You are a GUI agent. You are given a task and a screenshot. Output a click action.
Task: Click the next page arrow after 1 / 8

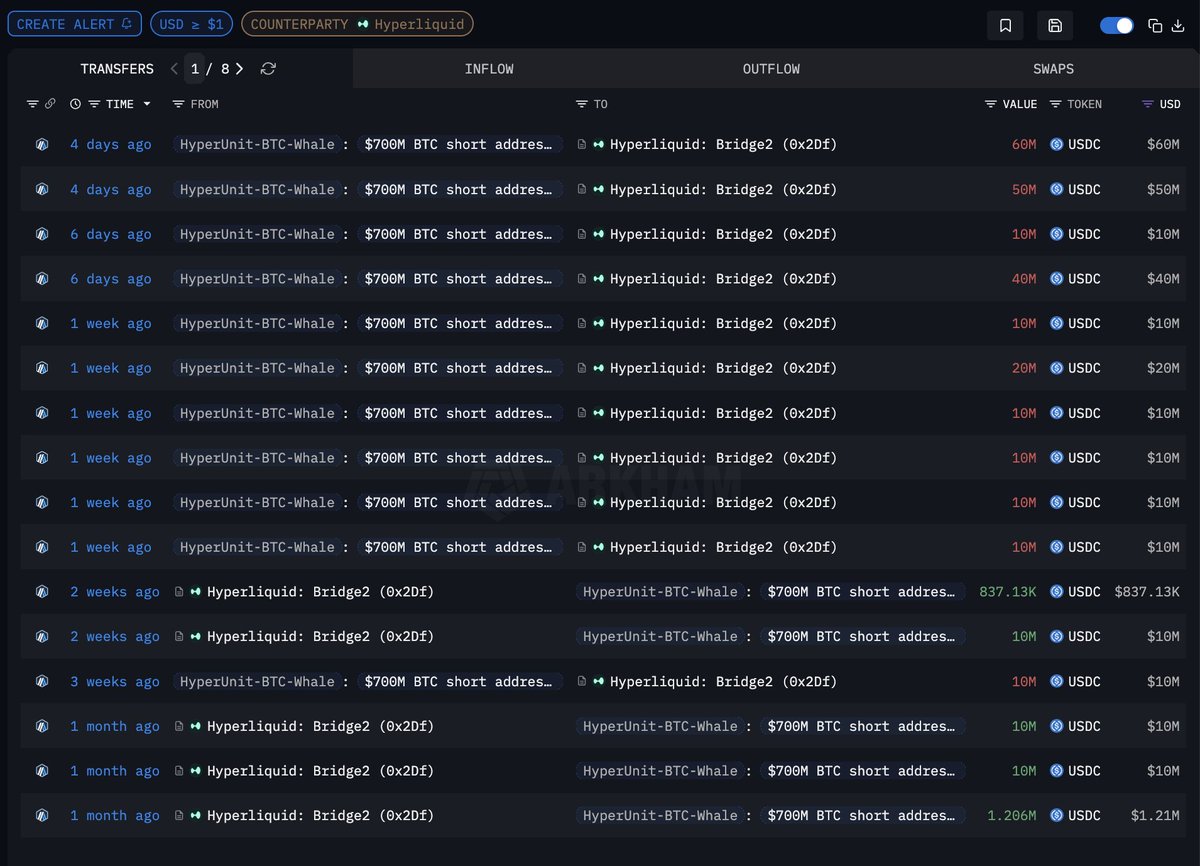pos(240,69)
